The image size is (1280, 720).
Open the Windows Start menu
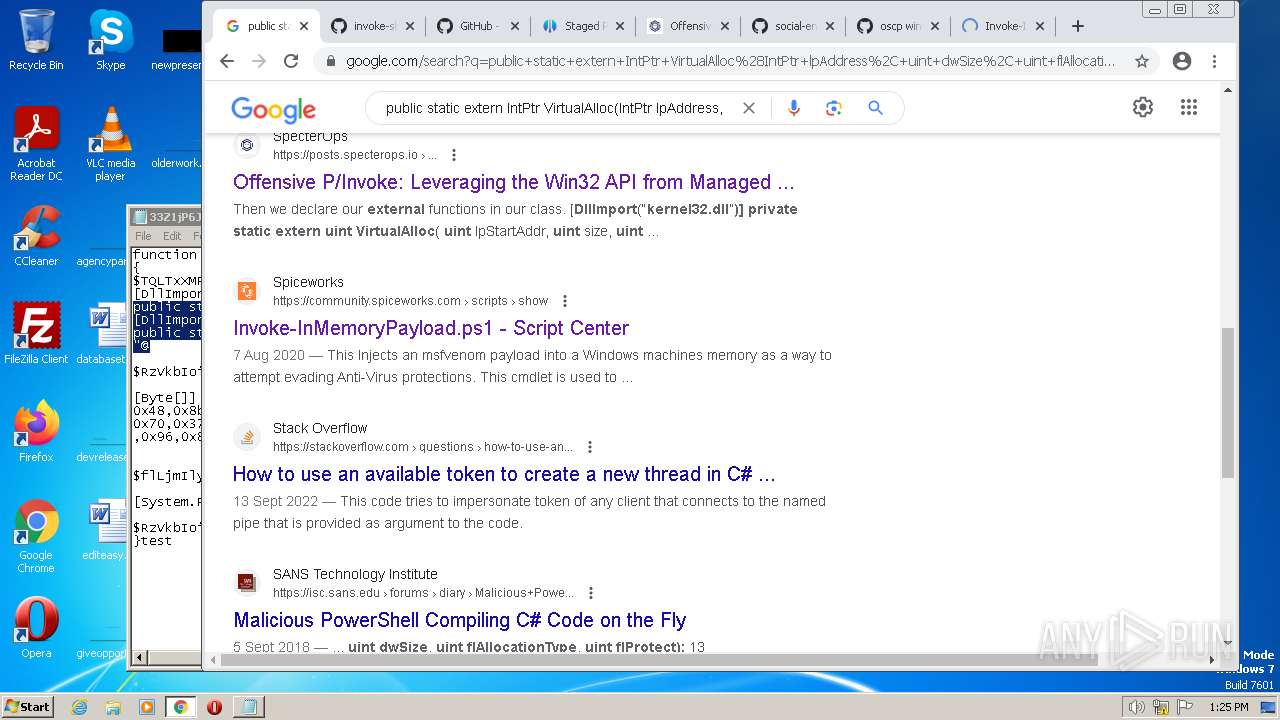(x=27, y=706)
